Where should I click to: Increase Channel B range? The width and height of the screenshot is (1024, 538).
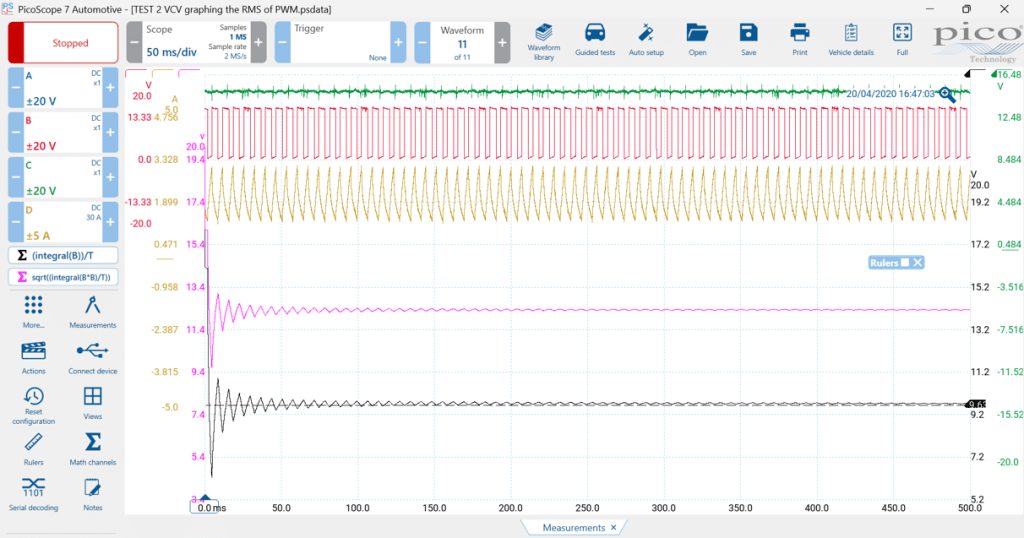(x=110, y=133)
